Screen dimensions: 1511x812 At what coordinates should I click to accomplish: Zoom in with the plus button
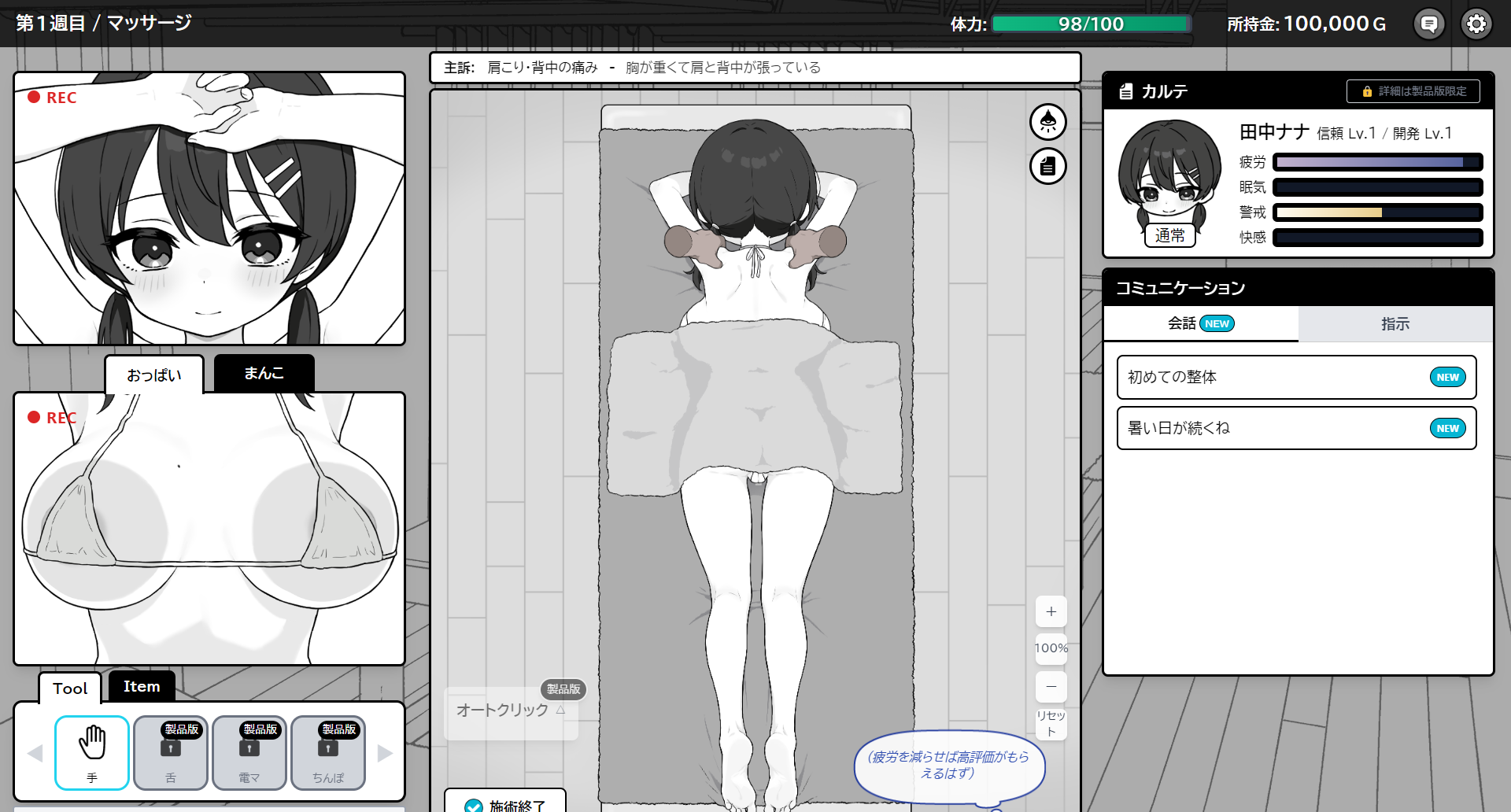[1051, 611]
